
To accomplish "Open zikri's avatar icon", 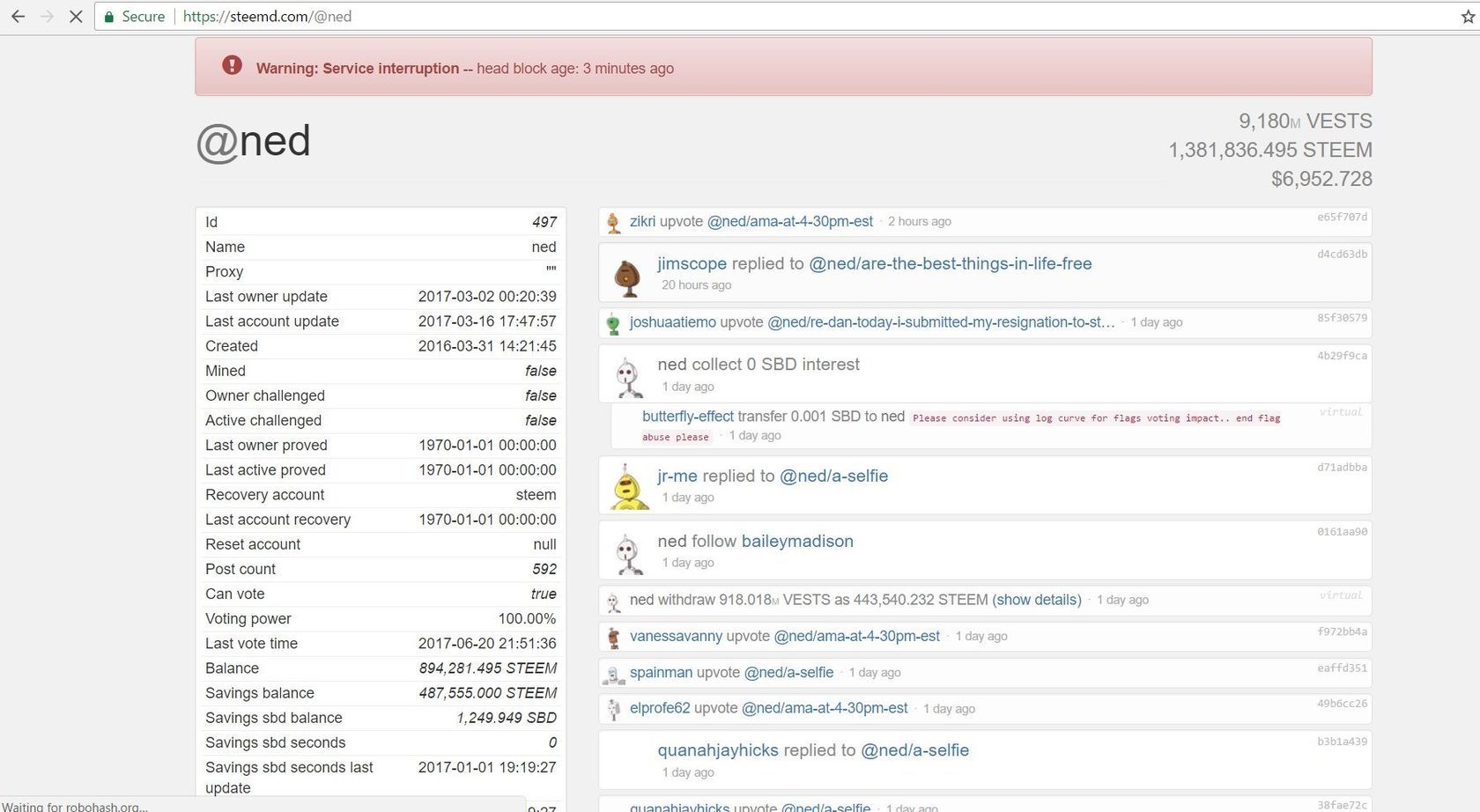I will click(614, 223).
